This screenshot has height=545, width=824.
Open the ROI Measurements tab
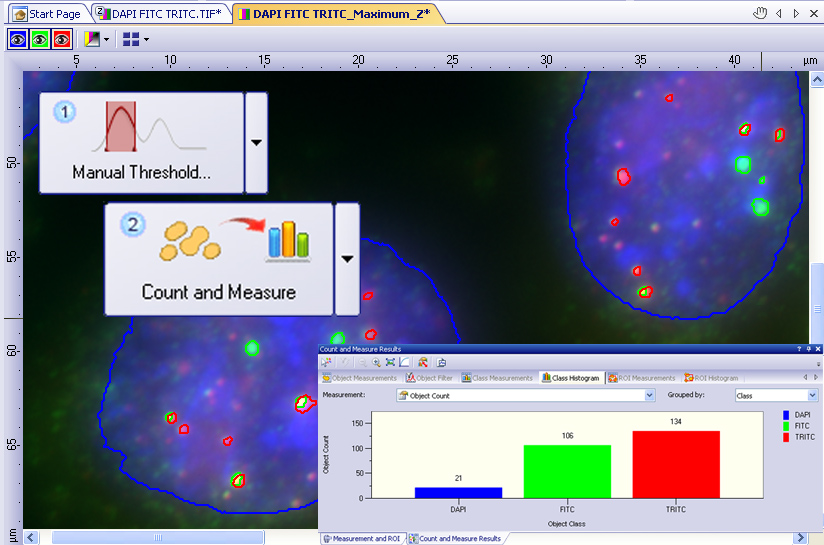coord(642,378)
